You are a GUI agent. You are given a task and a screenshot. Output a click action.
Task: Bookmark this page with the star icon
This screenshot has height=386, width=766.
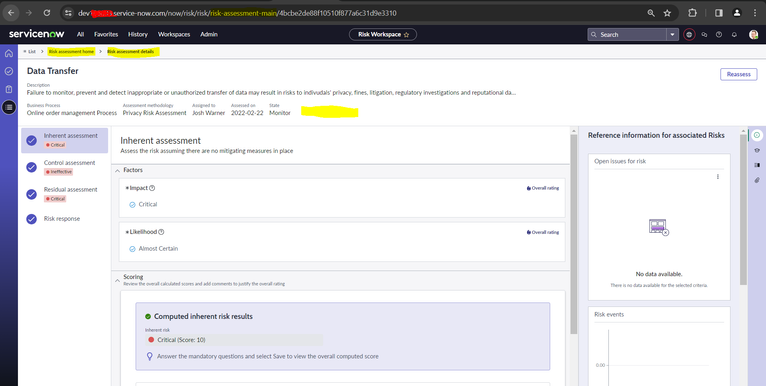(667, 13)
